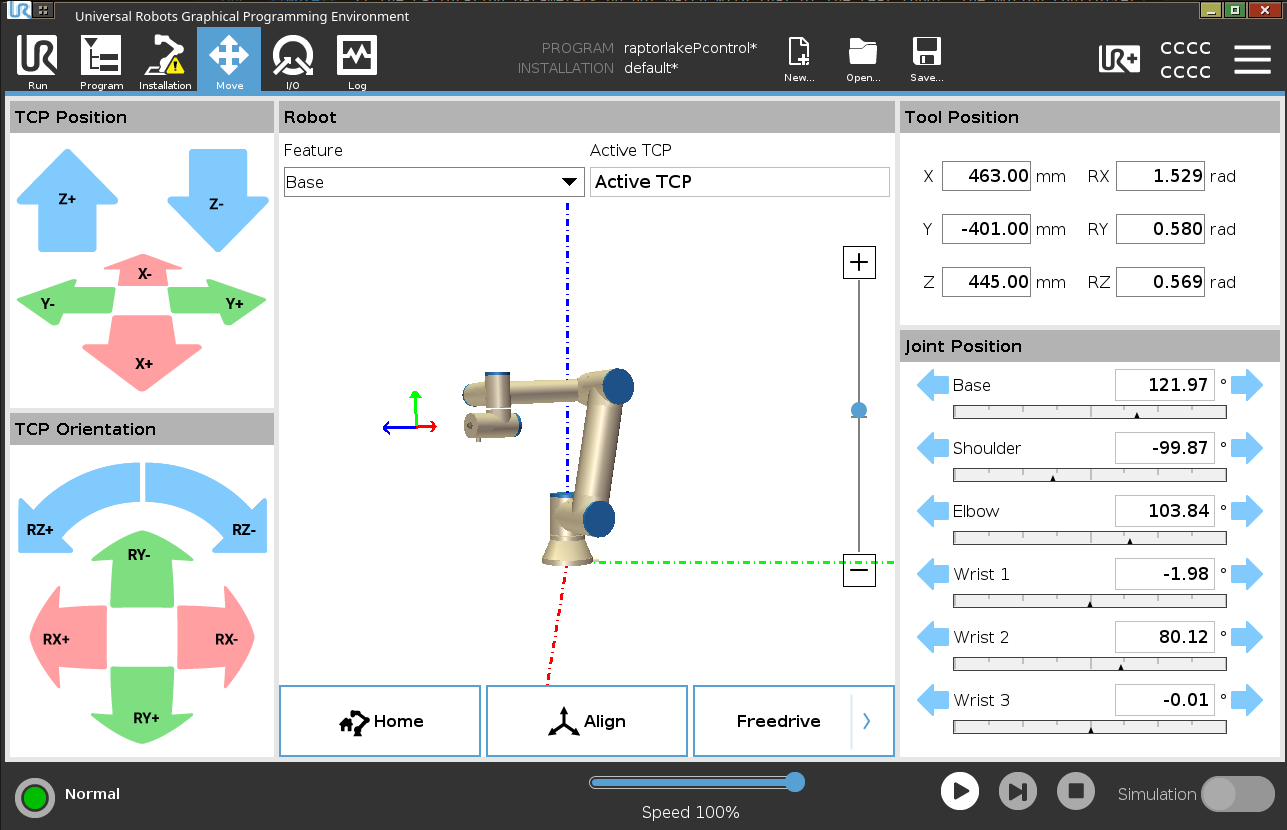Open the URCaps UR+ icon
Image resolution: width=1287 pixels, height=830 pixels.
(1118, 60)
